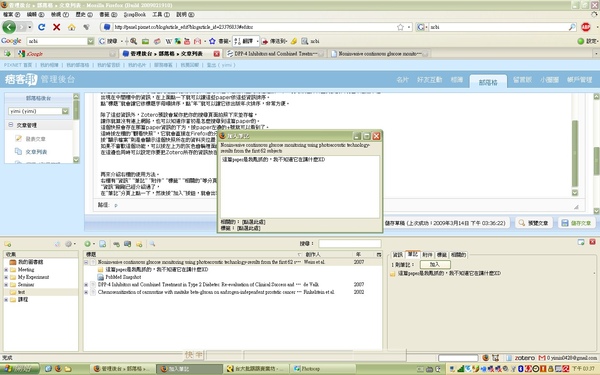Open the column picker icon in item list
This screenshot has height=375, width=600.
click(379, 254)
